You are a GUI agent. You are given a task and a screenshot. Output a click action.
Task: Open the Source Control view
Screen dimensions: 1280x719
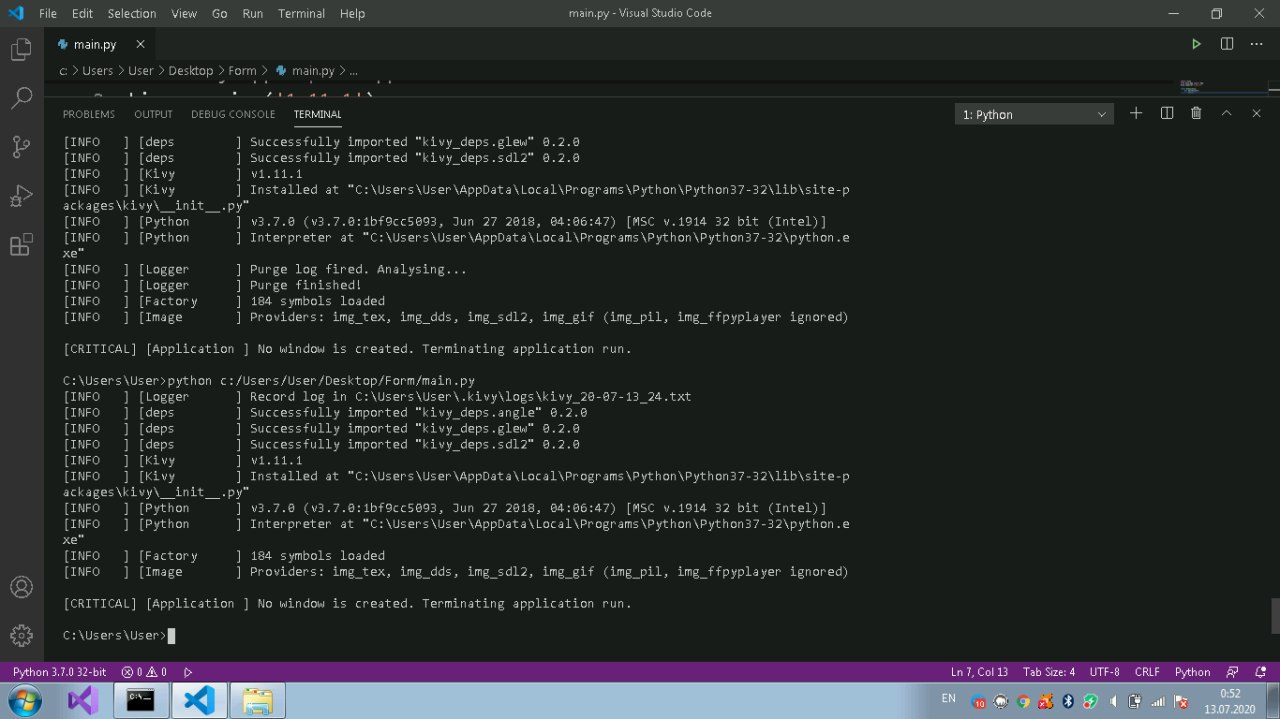tap(21, 147)
